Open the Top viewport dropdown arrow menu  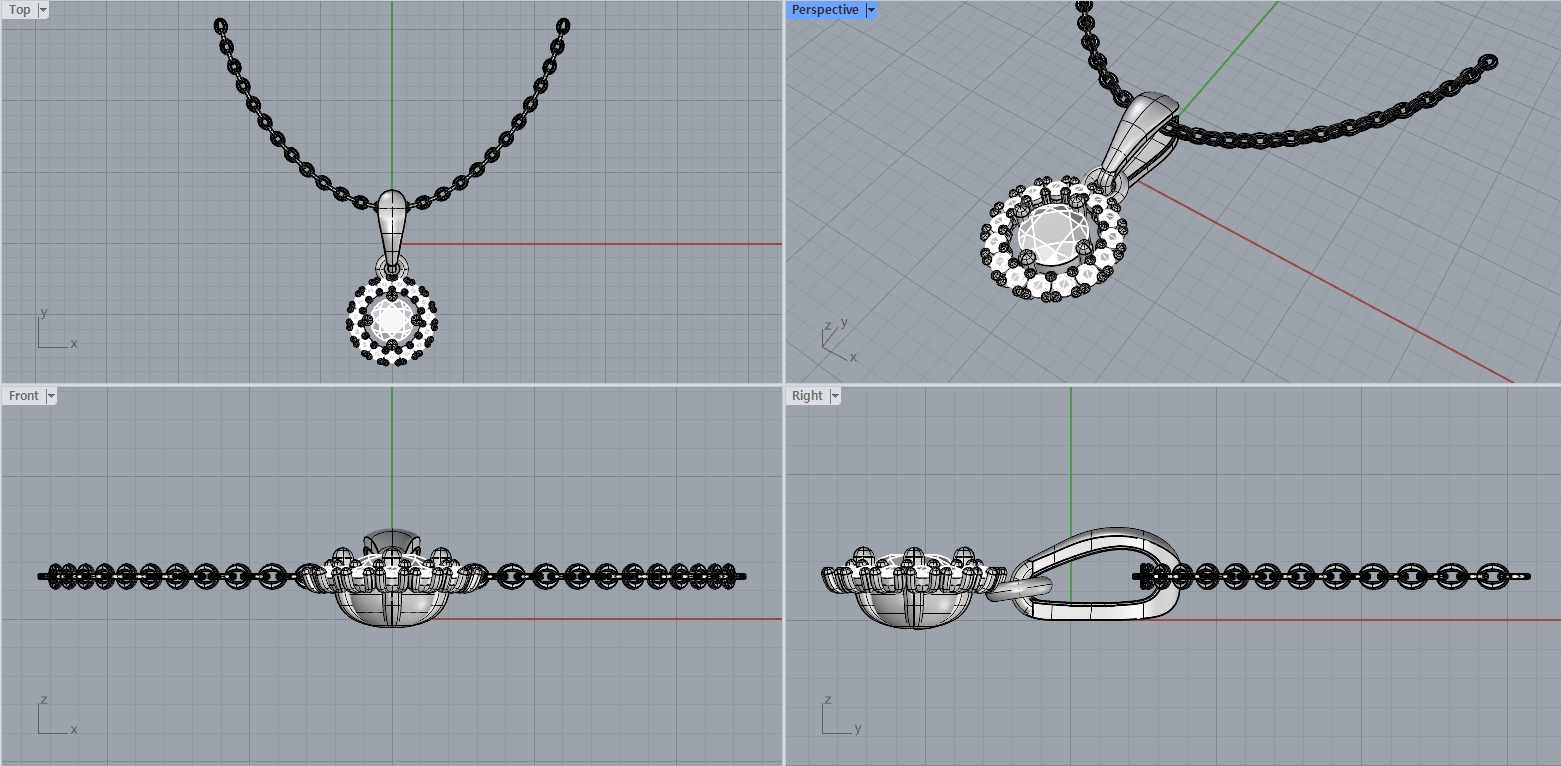coord(43,10)
